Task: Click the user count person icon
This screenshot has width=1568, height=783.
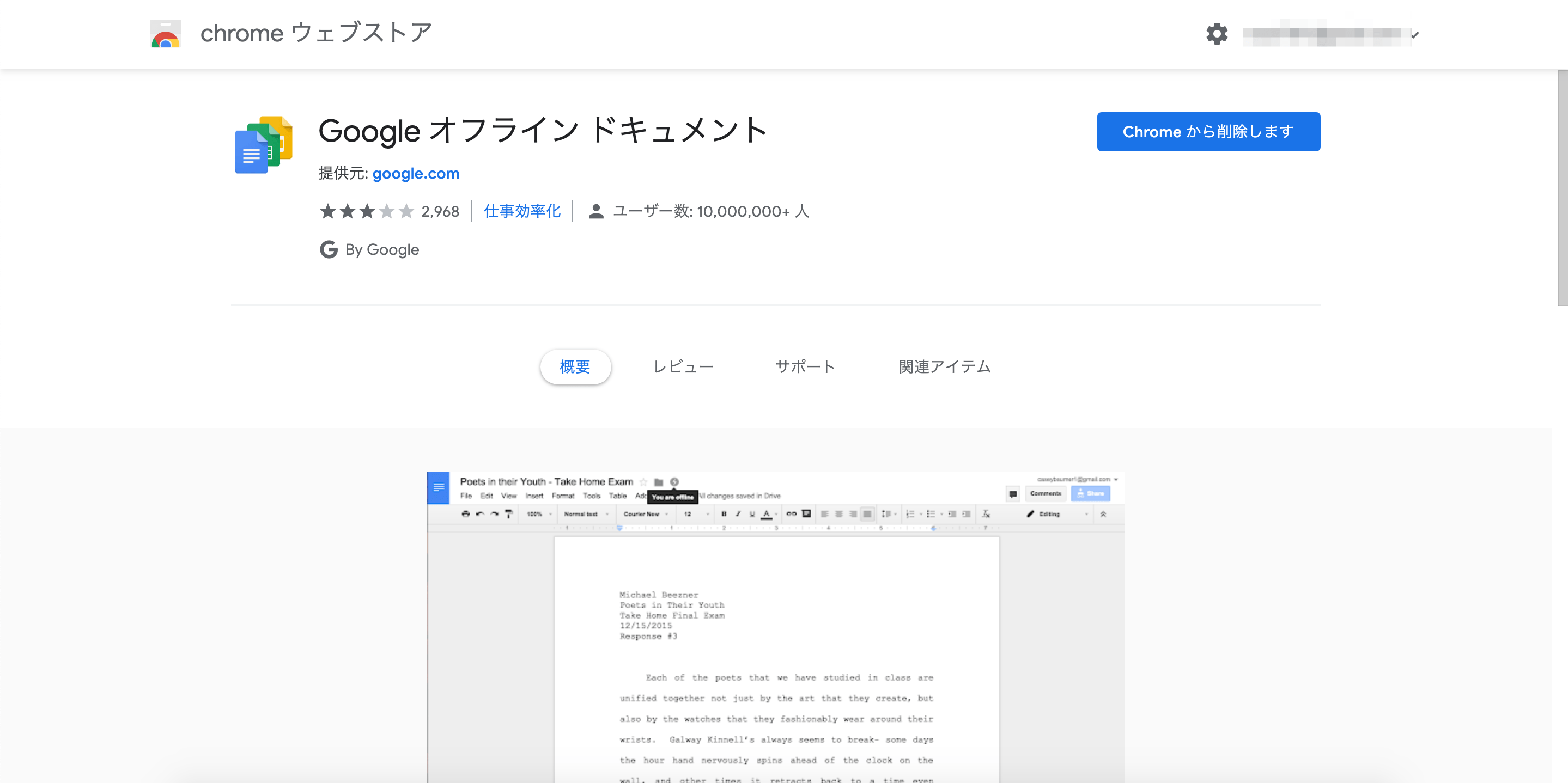Action: point(596,212)
